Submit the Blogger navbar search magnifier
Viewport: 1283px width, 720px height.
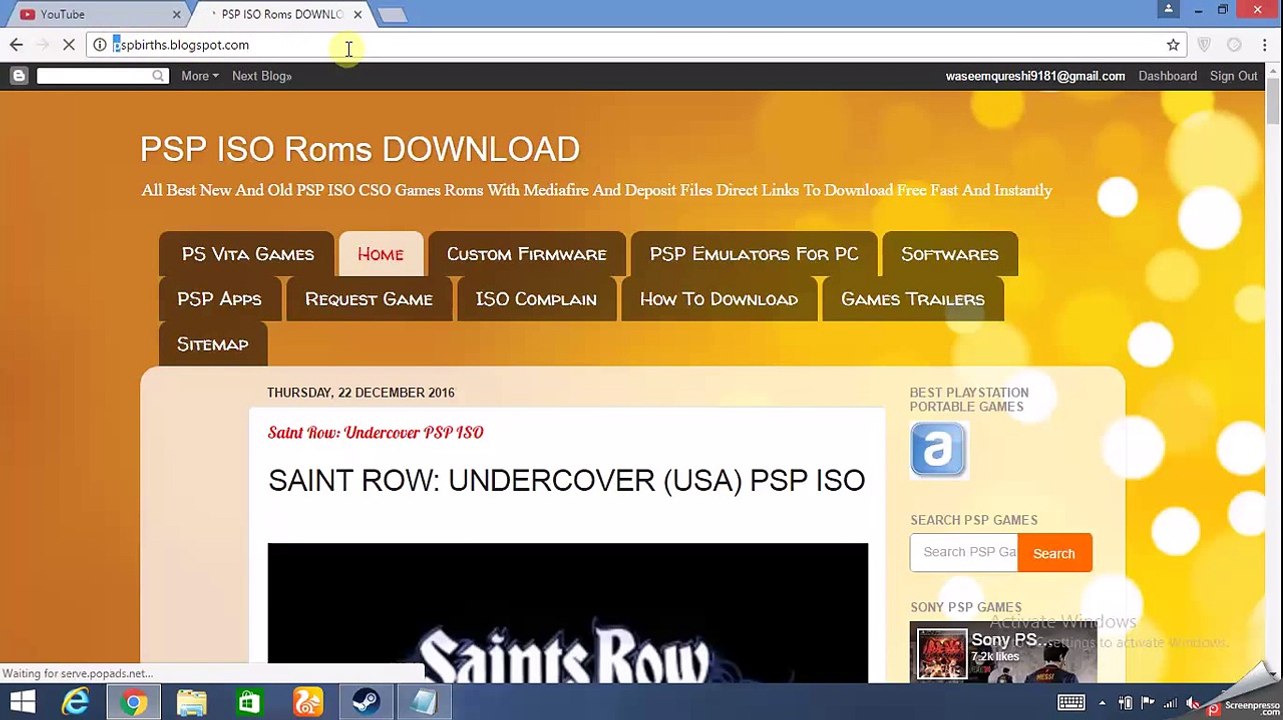click(x=158, y=76)
